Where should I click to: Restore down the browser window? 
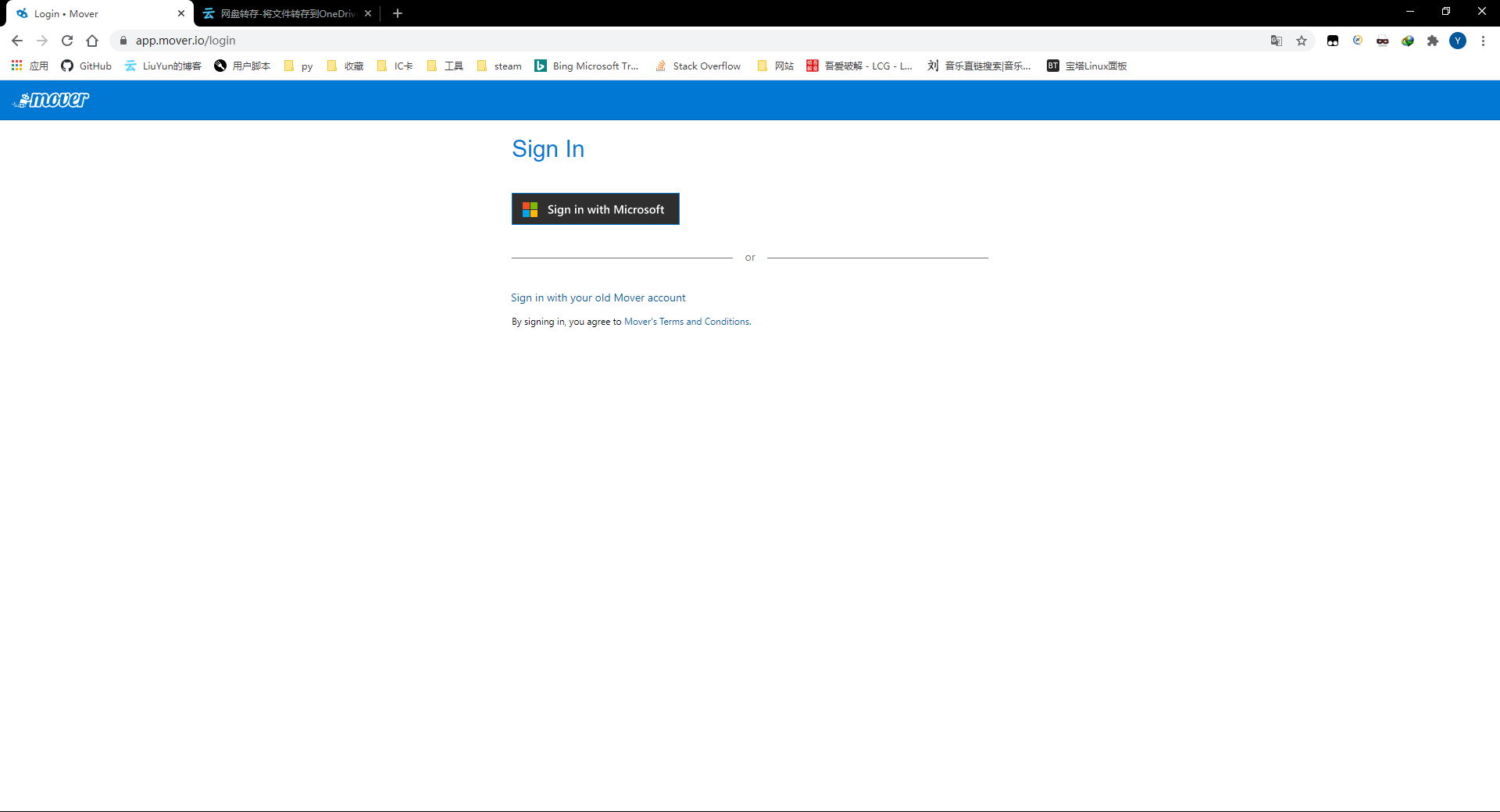(x=1446, y=11)
